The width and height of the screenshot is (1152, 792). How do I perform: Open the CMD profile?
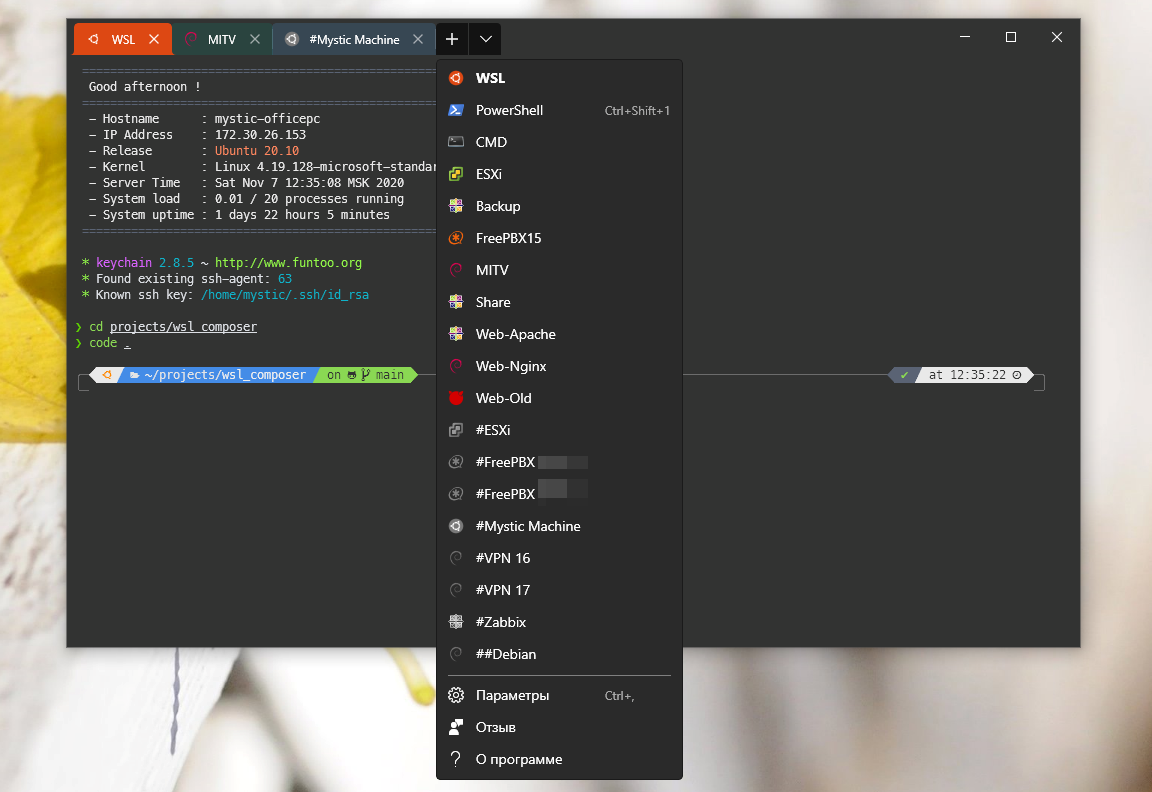tap(559, 142)
